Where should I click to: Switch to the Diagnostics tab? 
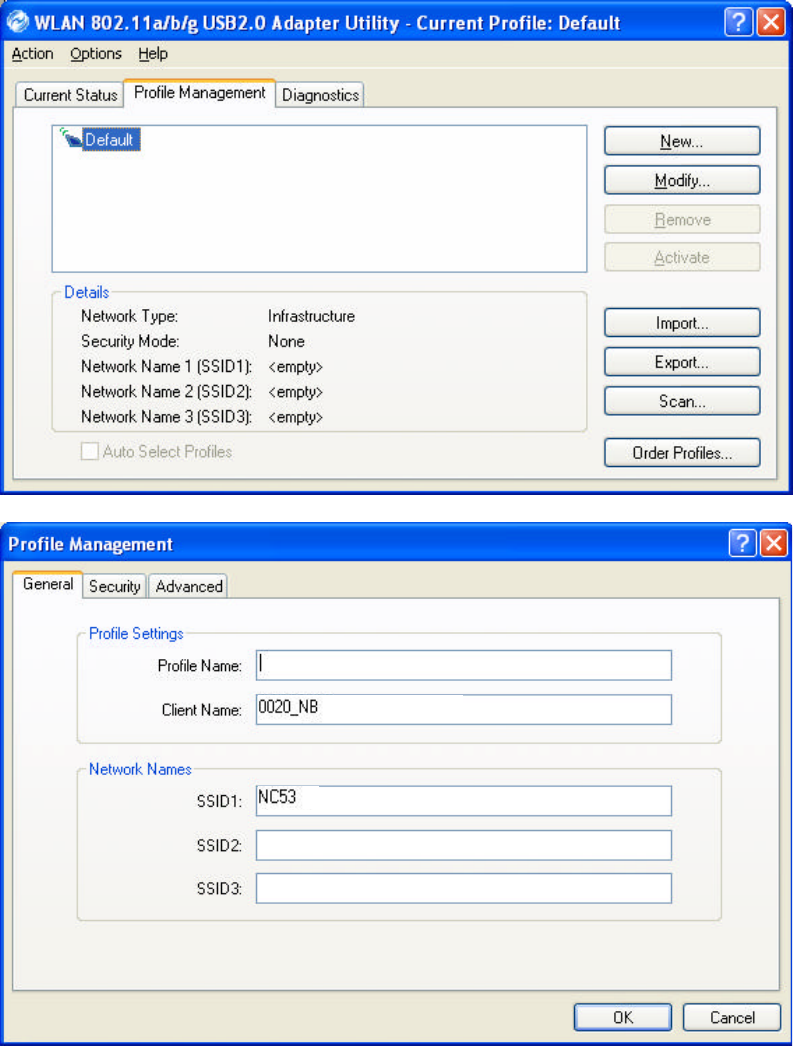(x=320, y=95)
